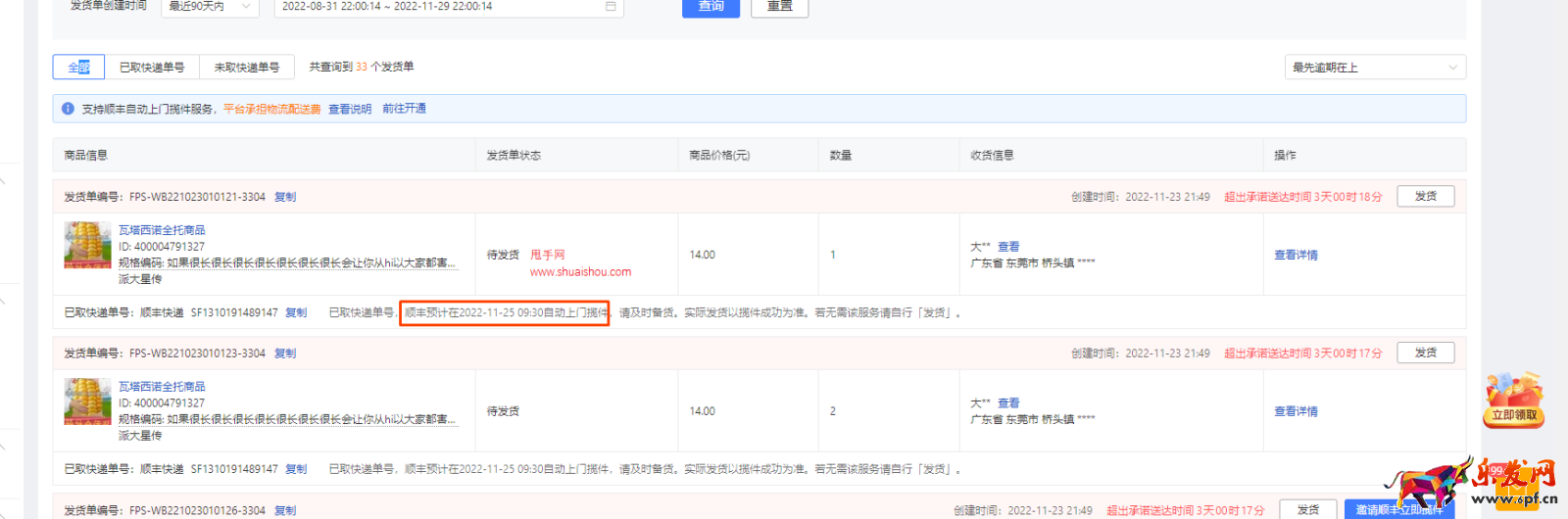Open 查看详情 for order 0121-3304
This screenshot has width=1568, height=519.
coord(1296,255)
